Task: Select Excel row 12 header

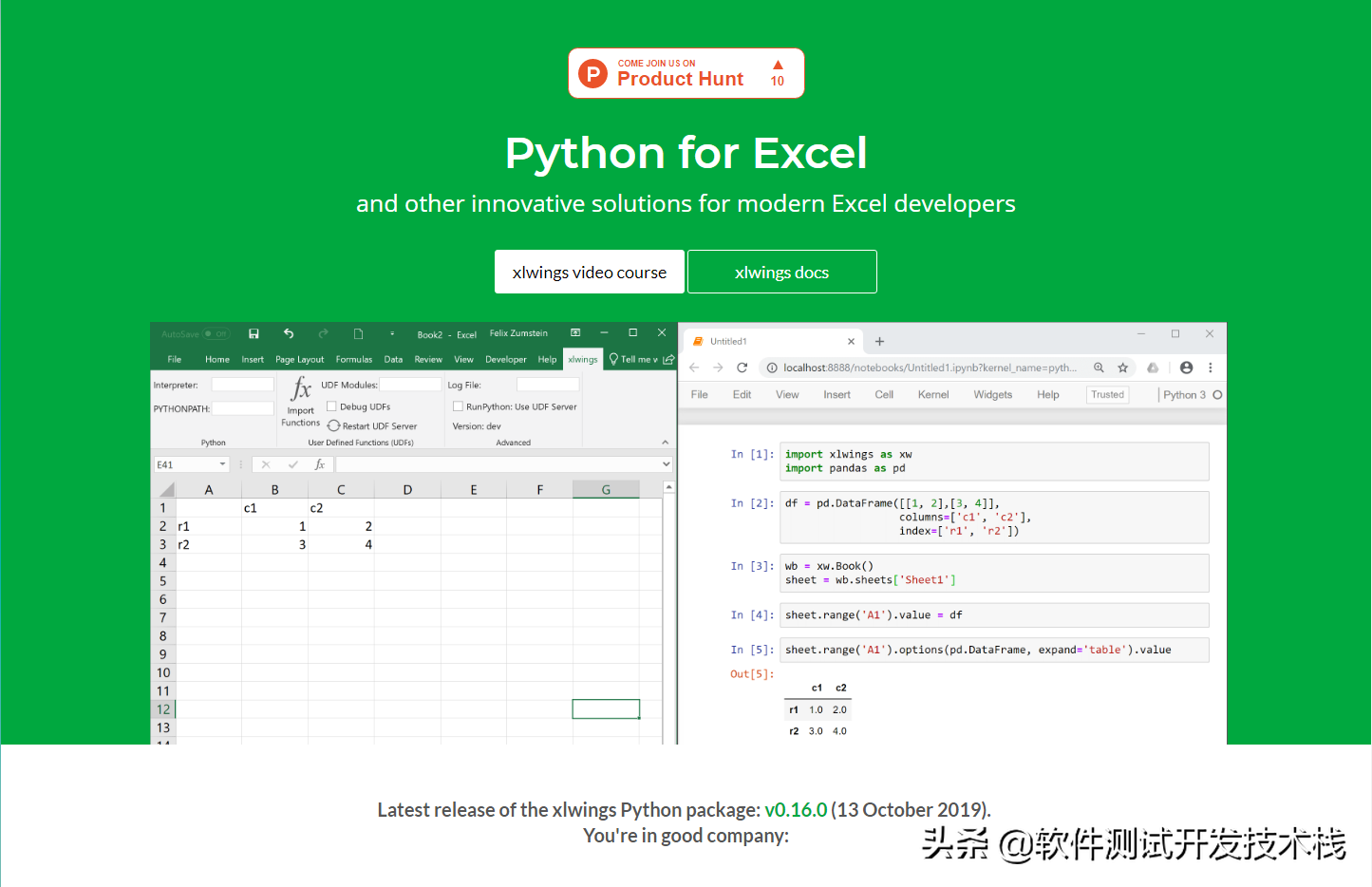Action: (163, 709)
